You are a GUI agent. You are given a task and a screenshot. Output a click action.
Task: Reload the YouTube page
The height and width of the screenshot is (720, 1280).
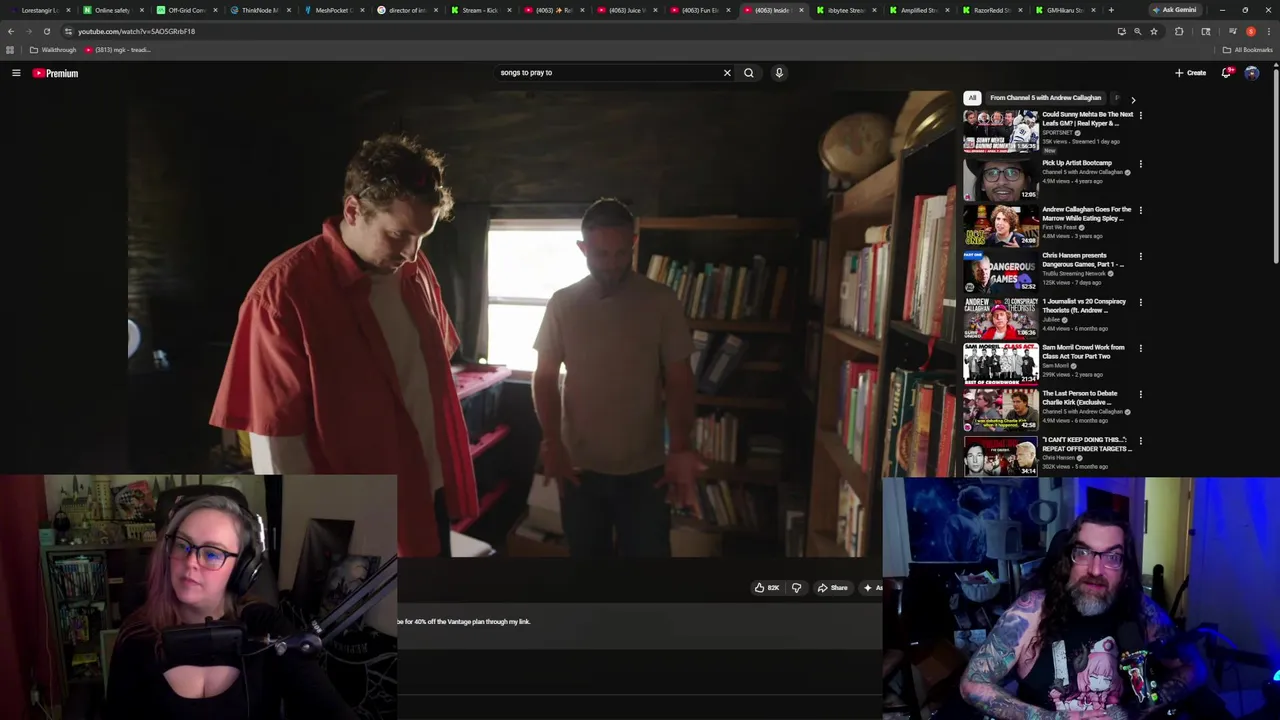(x=46, y=31)
